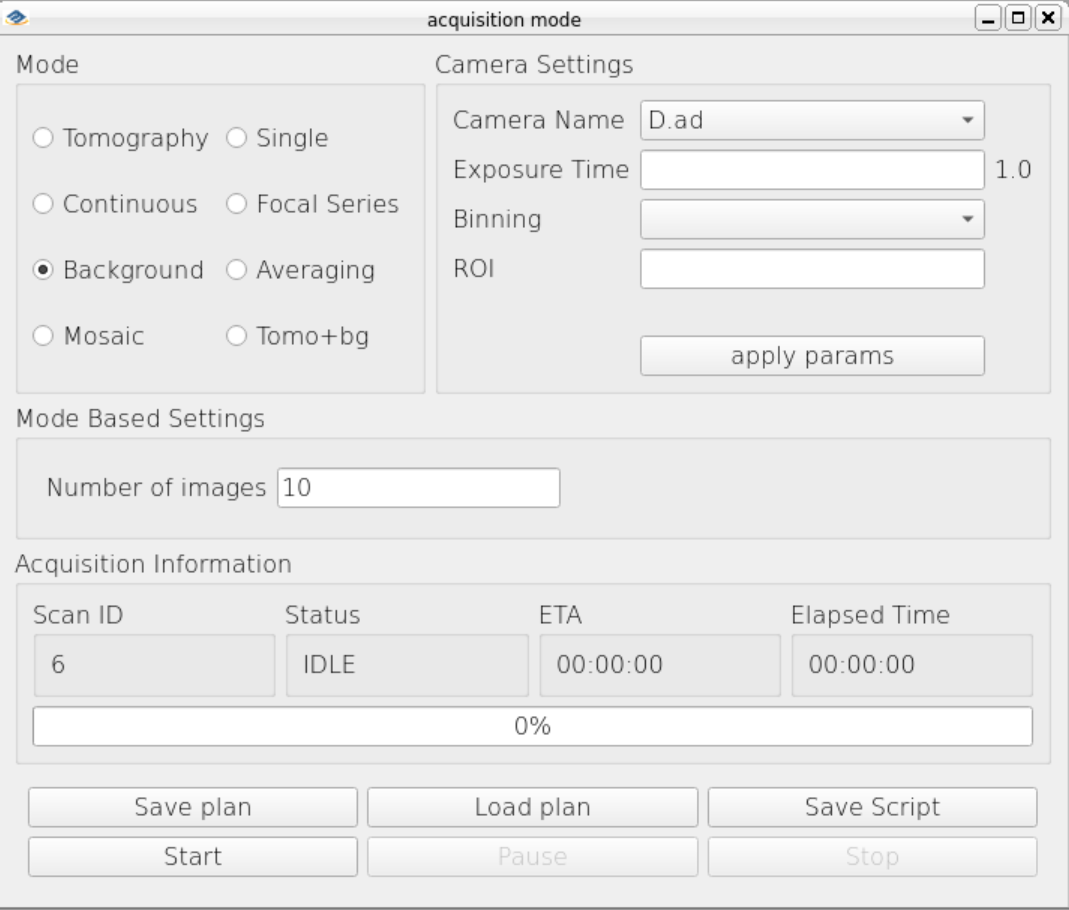This screenshot has width=1069, height=910.
Task: Click the Number of images field
Action: pos(419,487)
